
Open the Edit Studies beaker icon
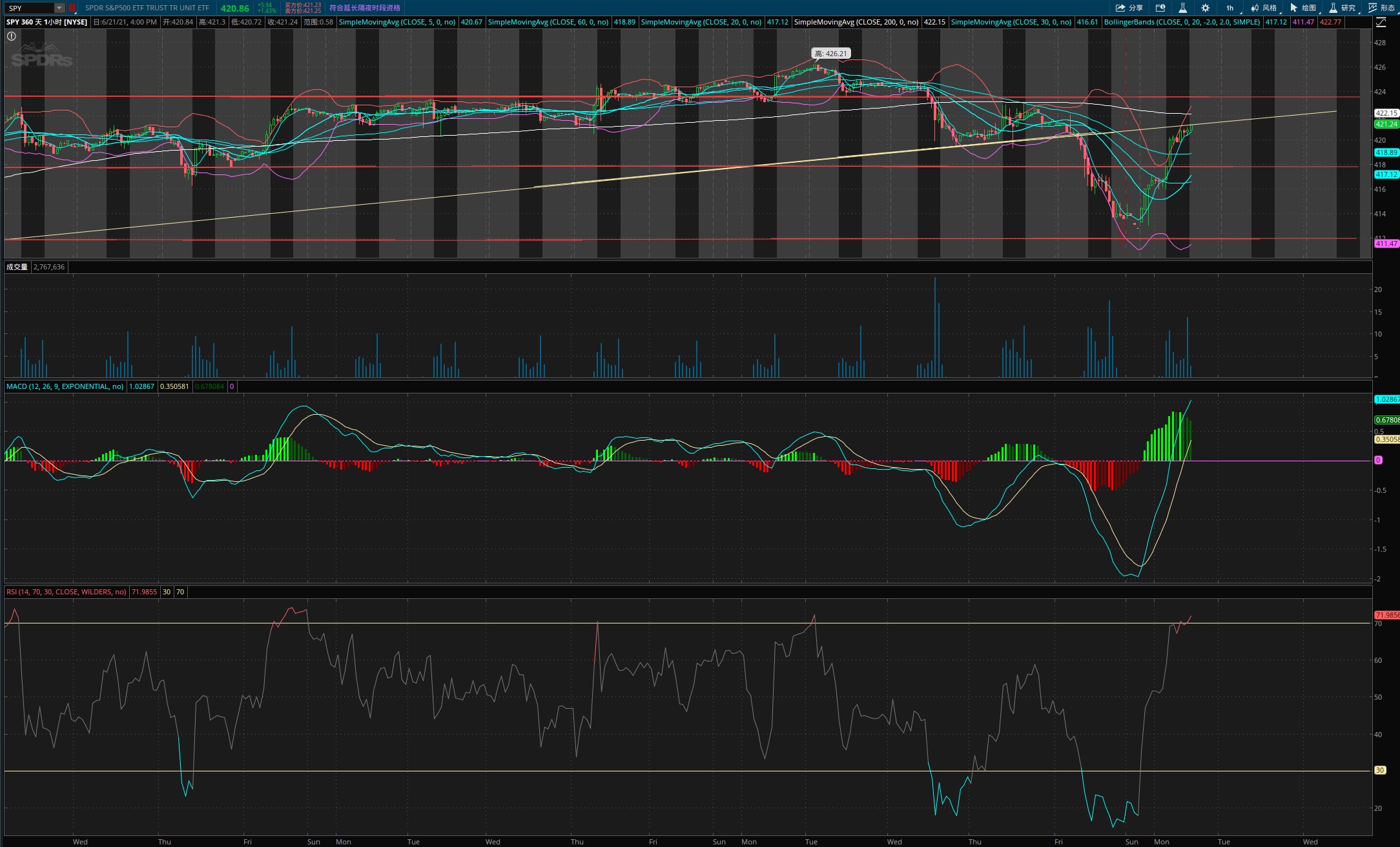(x=1182, y=8)
